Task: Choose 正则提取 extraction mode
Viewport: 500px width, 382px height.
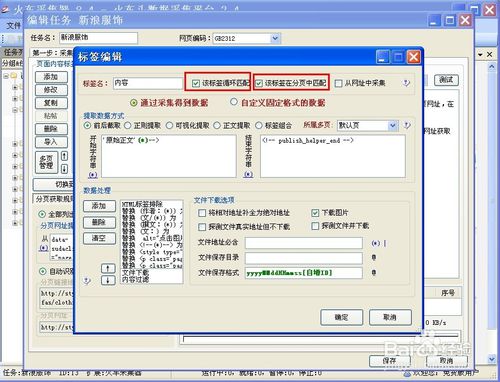Action: pos(128,126)
